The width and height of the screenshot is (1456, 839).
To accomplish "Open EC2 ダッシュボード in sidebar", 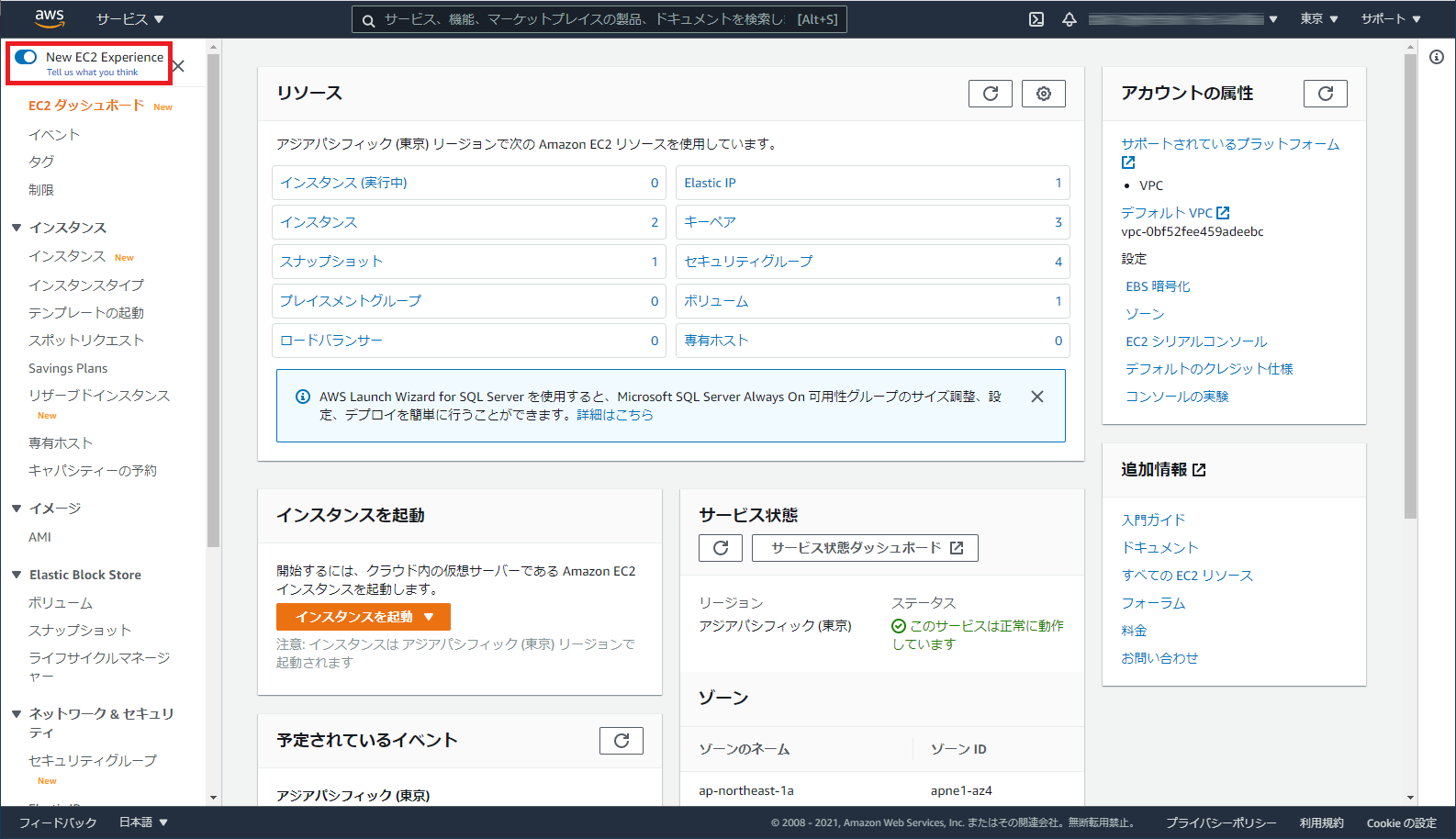I will [x=86, y=106].
